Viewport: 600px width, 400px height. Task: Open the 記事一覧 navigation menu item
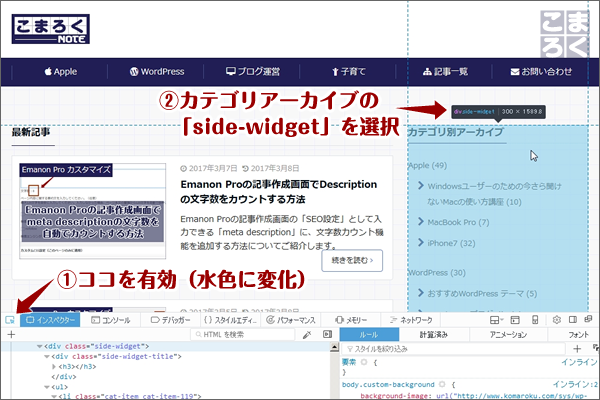click(445, 72)
